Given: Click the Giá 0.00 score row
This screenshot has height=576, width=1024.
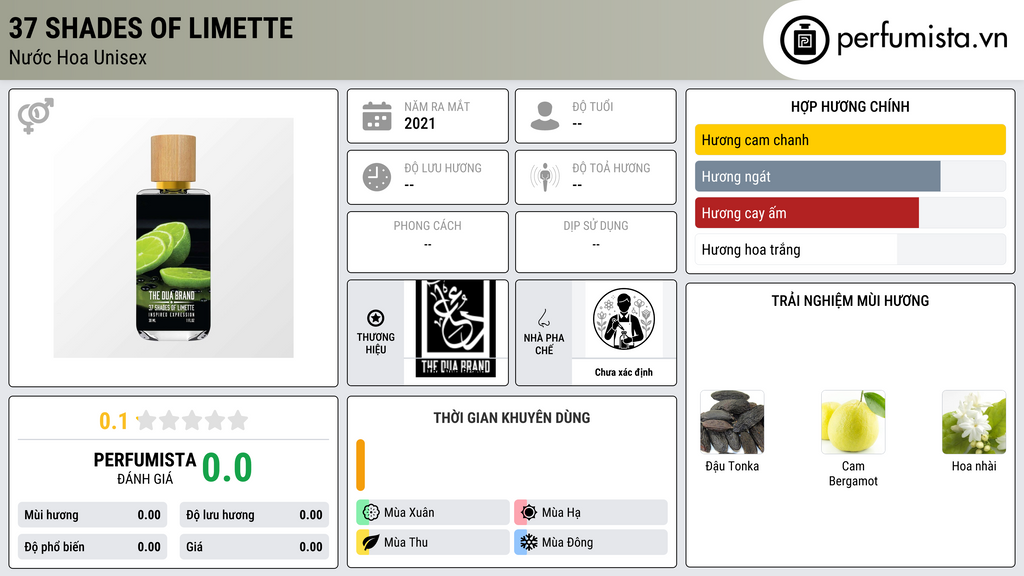Looking at the screenshot, I should (254, 547).
